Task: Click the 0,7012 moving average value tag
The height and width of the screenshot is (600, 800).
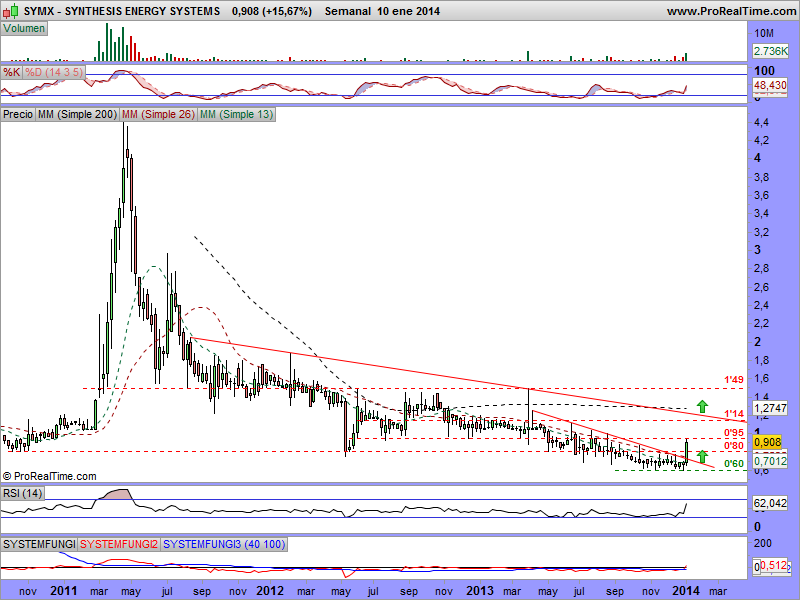Action: (x=770, y=461)
